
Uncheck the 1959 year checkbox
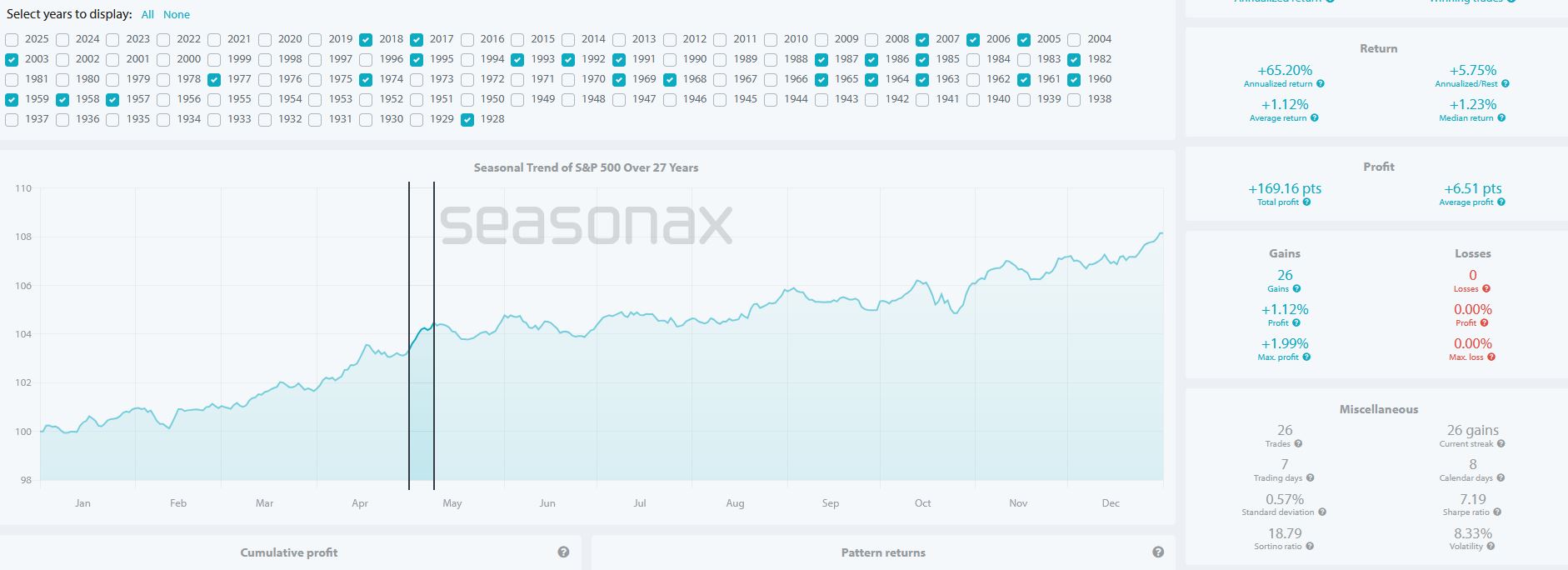point(12,100)
